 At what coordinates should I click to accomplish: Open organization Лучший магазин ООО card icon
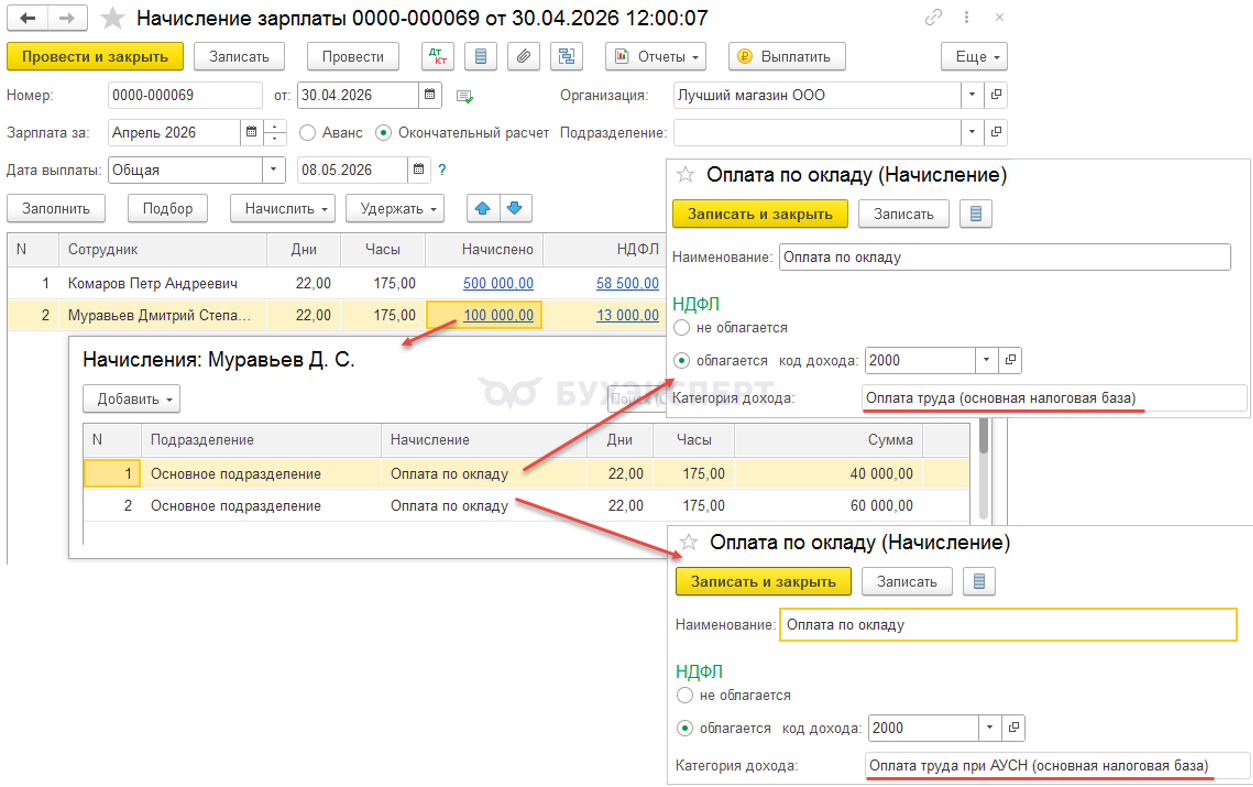(996, 95)
